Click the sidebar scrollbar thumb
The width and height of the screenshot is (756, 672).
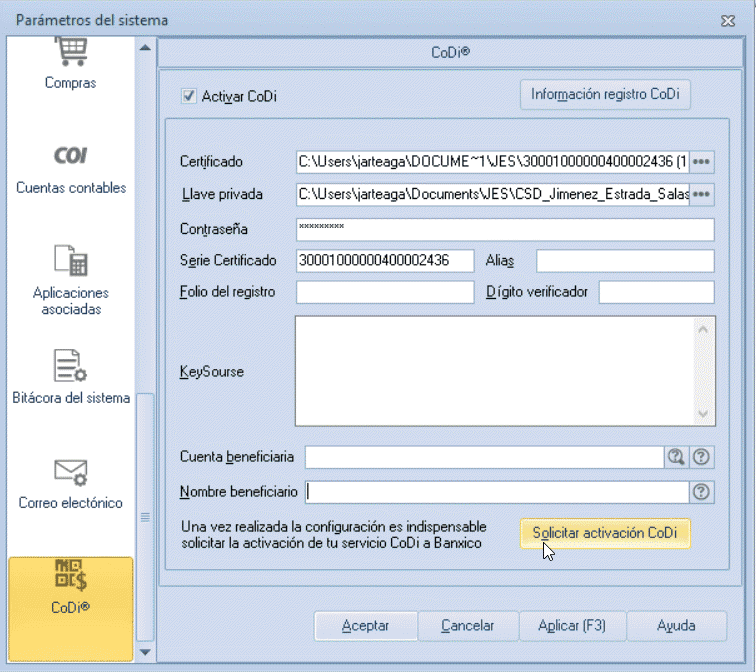145,517
